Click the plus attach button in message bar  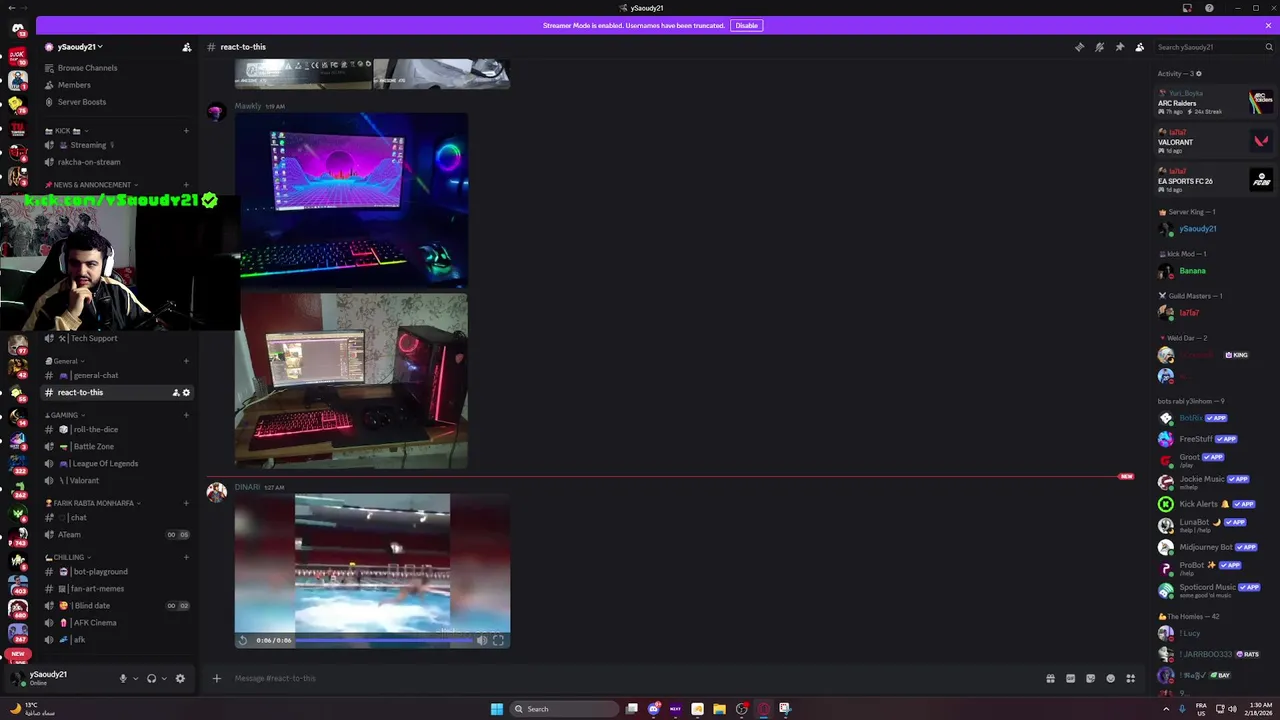[216, 678]
